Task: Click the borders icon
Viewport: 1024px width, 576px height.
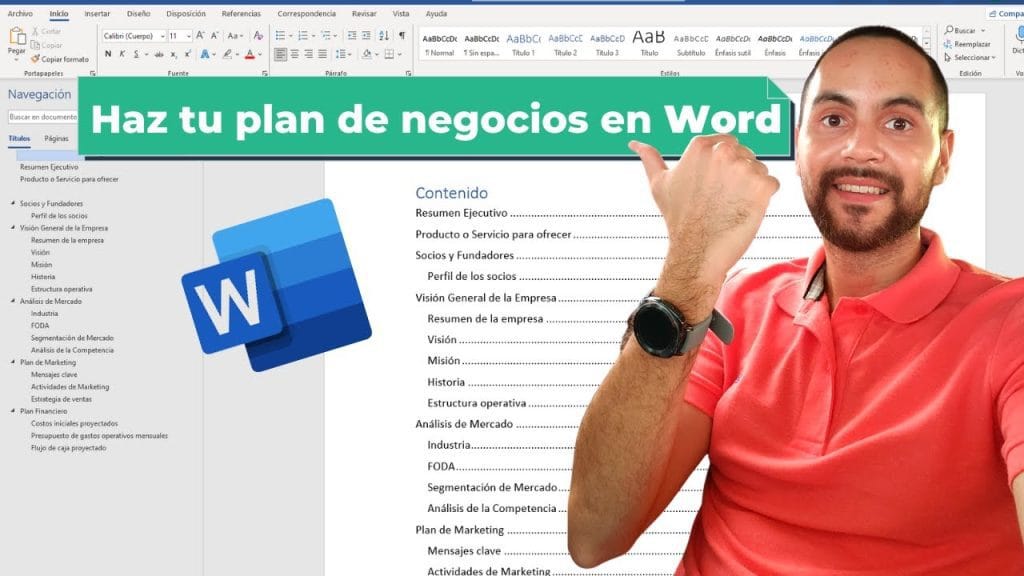Action: (x=389, y=54)
